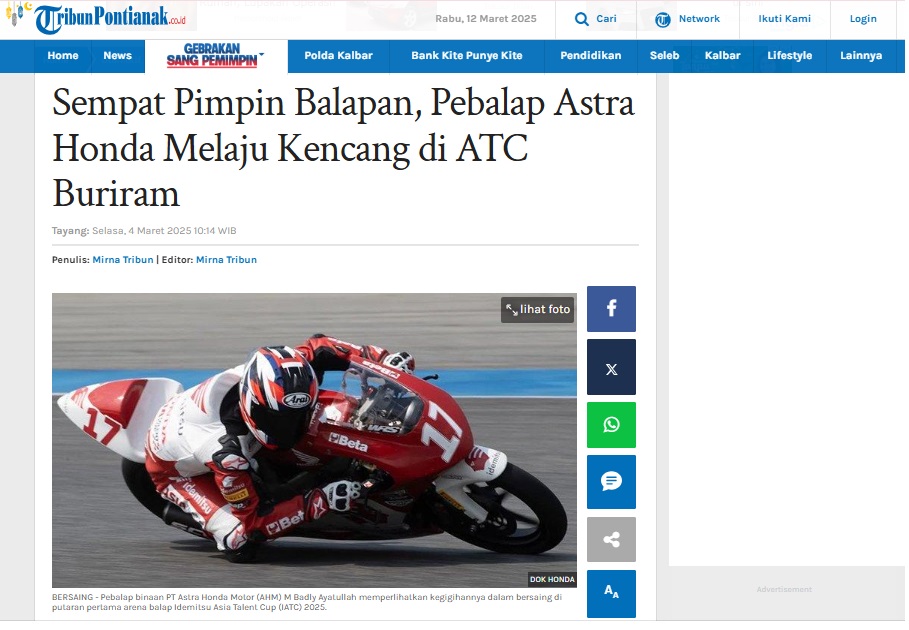
Task: Go to the Polda Kalbar section
Action: click(x=339, y=56)
